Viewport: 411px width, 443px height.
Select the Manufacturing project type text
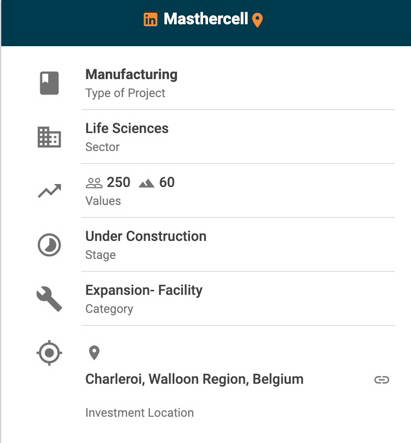pos(131,74)
